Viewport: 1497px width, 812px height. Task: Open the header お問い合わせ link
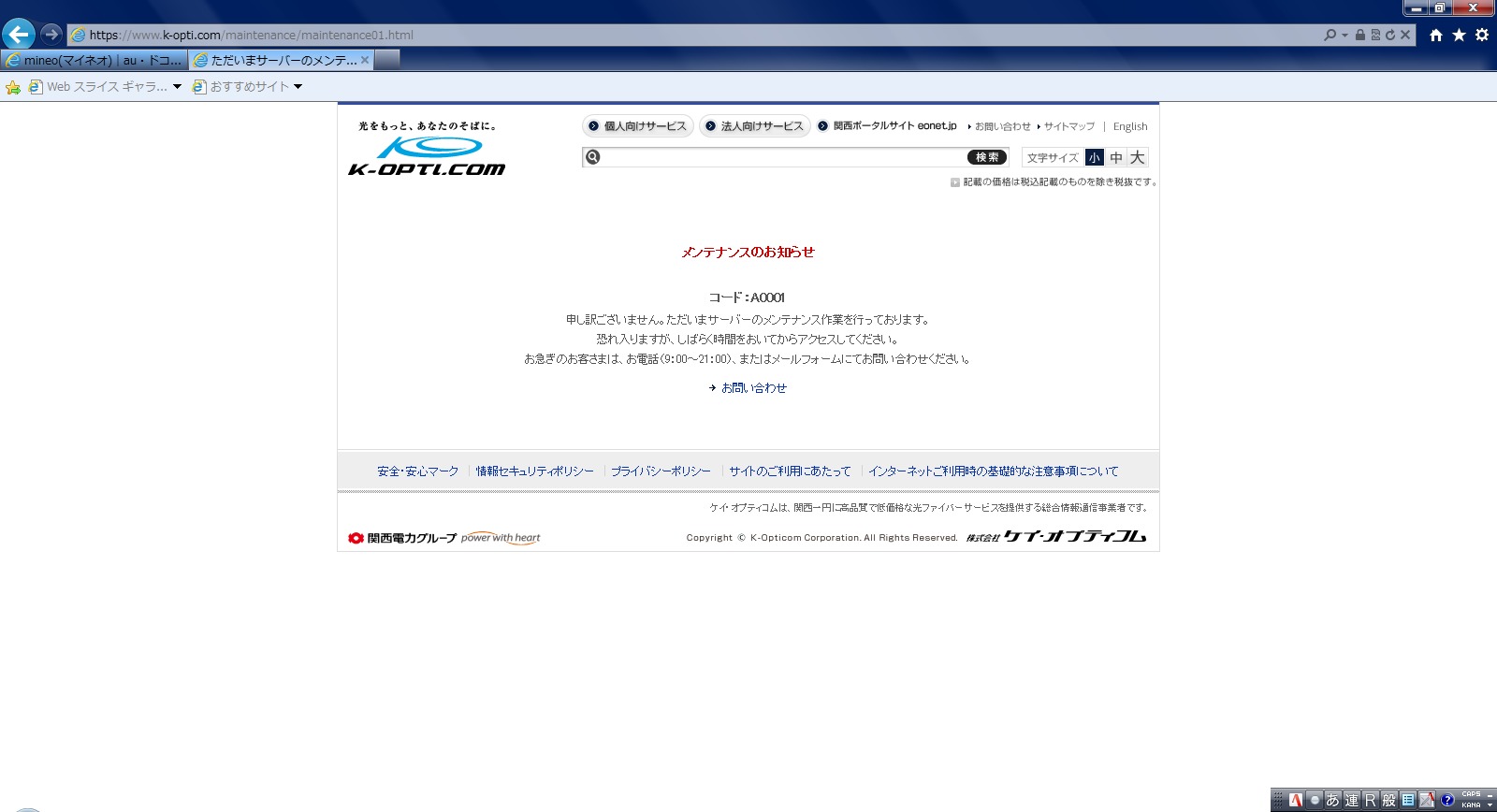[999, 126]
